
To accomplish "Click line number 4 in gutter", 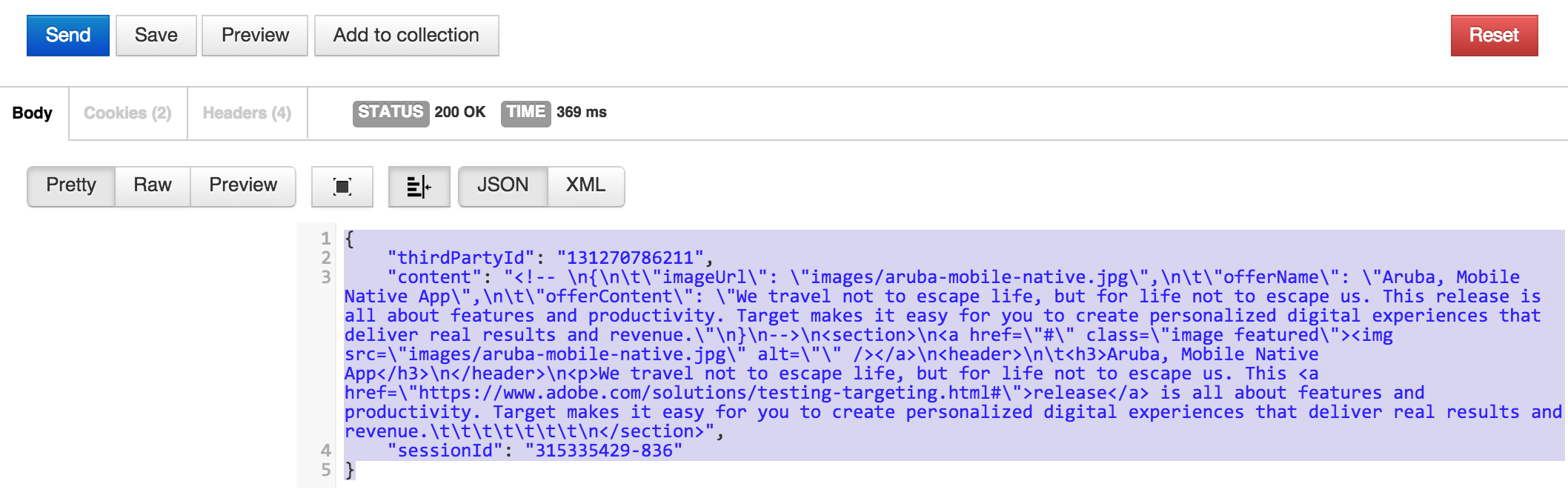I will click(x=326, y=451).
